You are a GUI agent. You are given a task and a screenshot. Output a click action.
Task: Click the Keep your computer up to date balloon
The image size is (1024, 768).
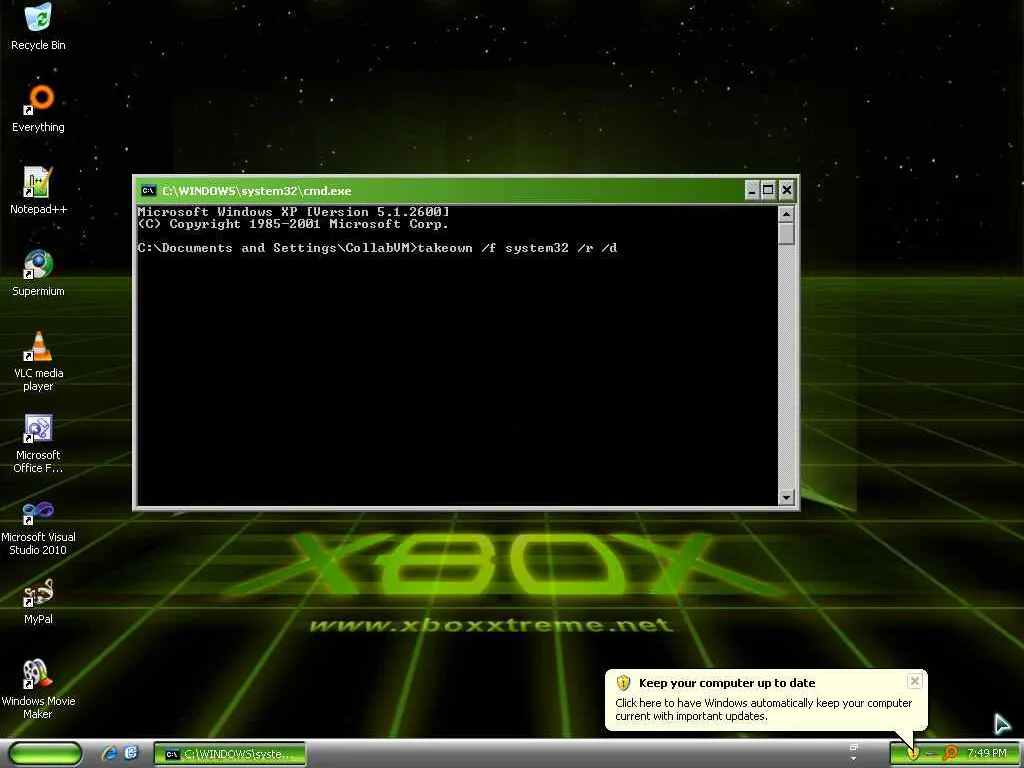click(x=766, y=700)
